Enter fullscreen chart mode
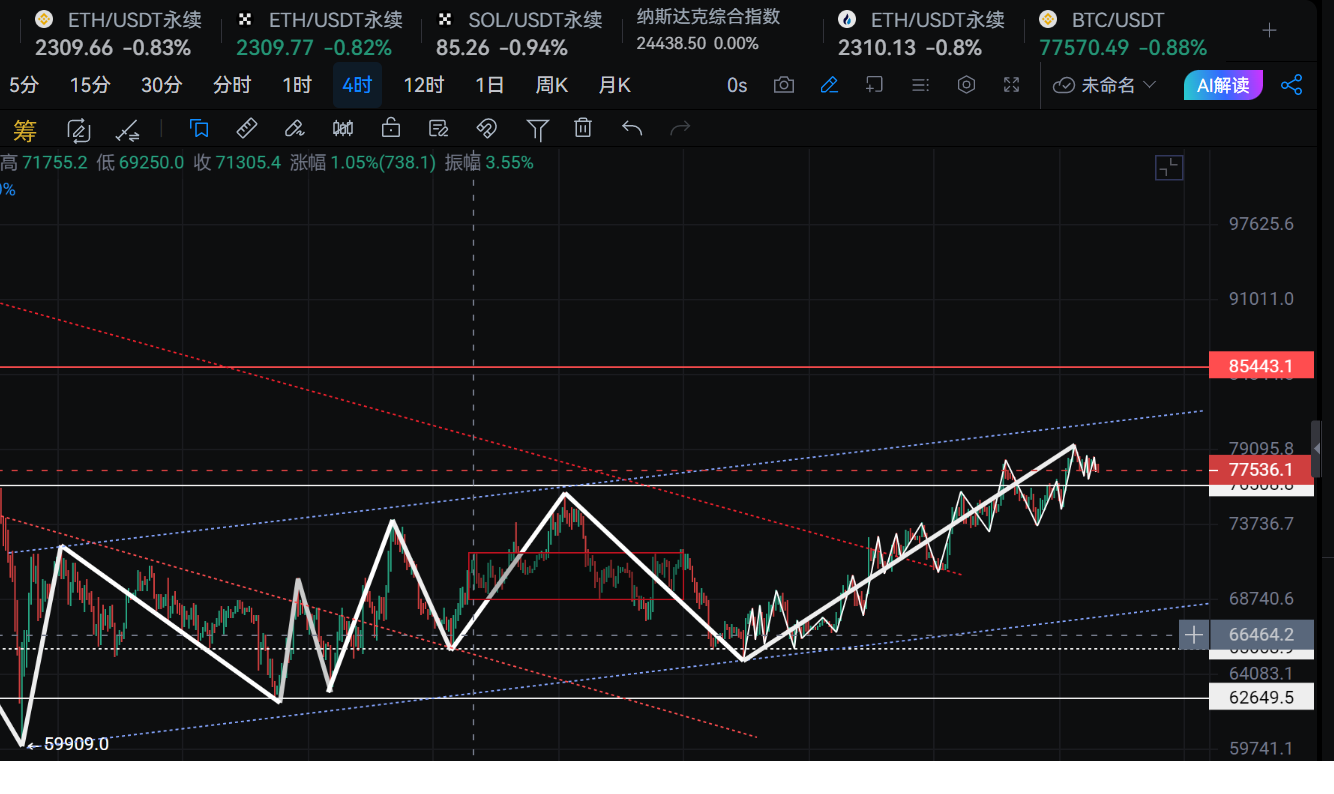This screenshot has width=1334, height=794. (x=1011, y=85)
